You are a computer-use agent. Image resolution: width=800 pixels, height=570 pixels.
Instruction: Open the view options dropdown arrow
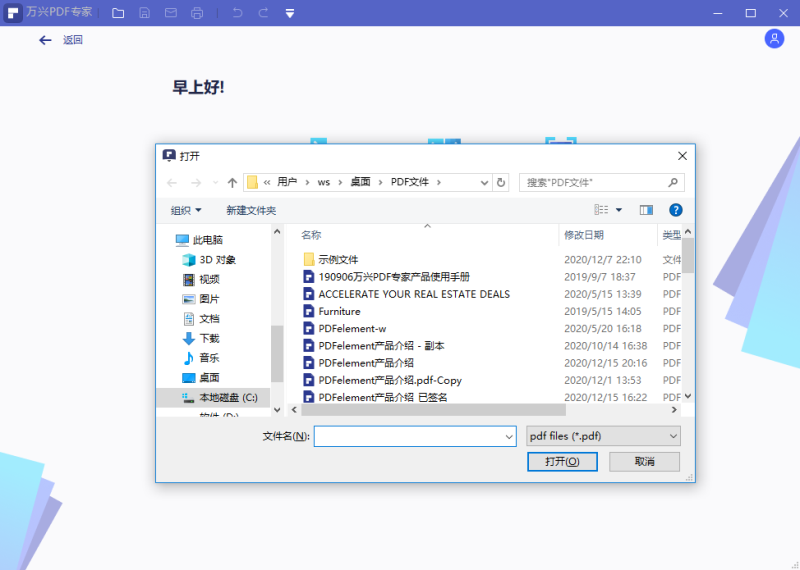pyautogui.click(x=619, y=210)
